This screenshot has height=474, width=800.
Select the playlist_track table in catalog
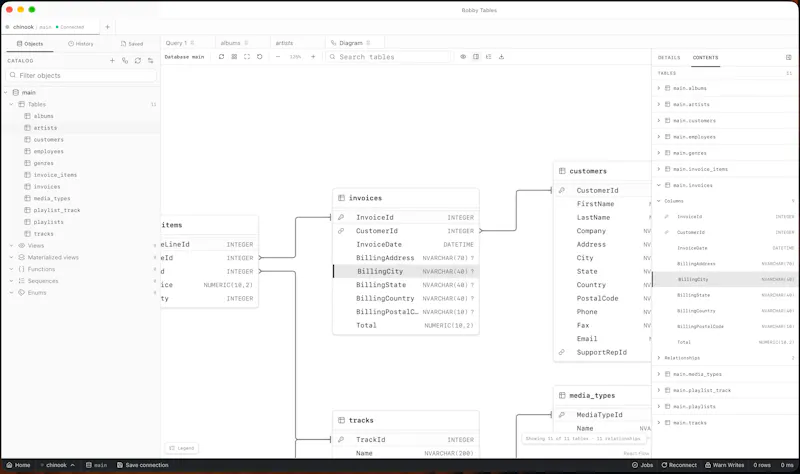coord(57,210)
